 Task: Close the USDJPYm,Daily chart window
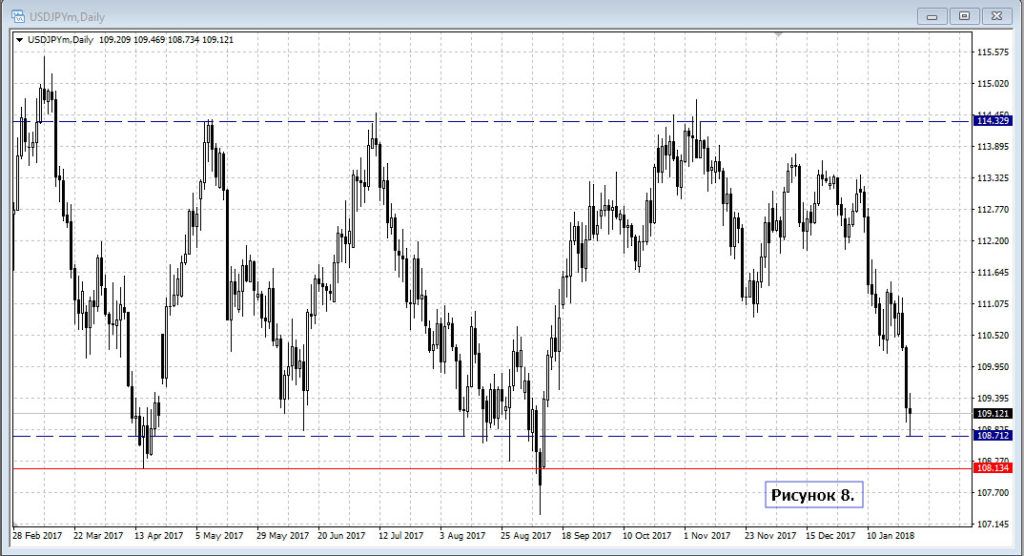(996, 15)
